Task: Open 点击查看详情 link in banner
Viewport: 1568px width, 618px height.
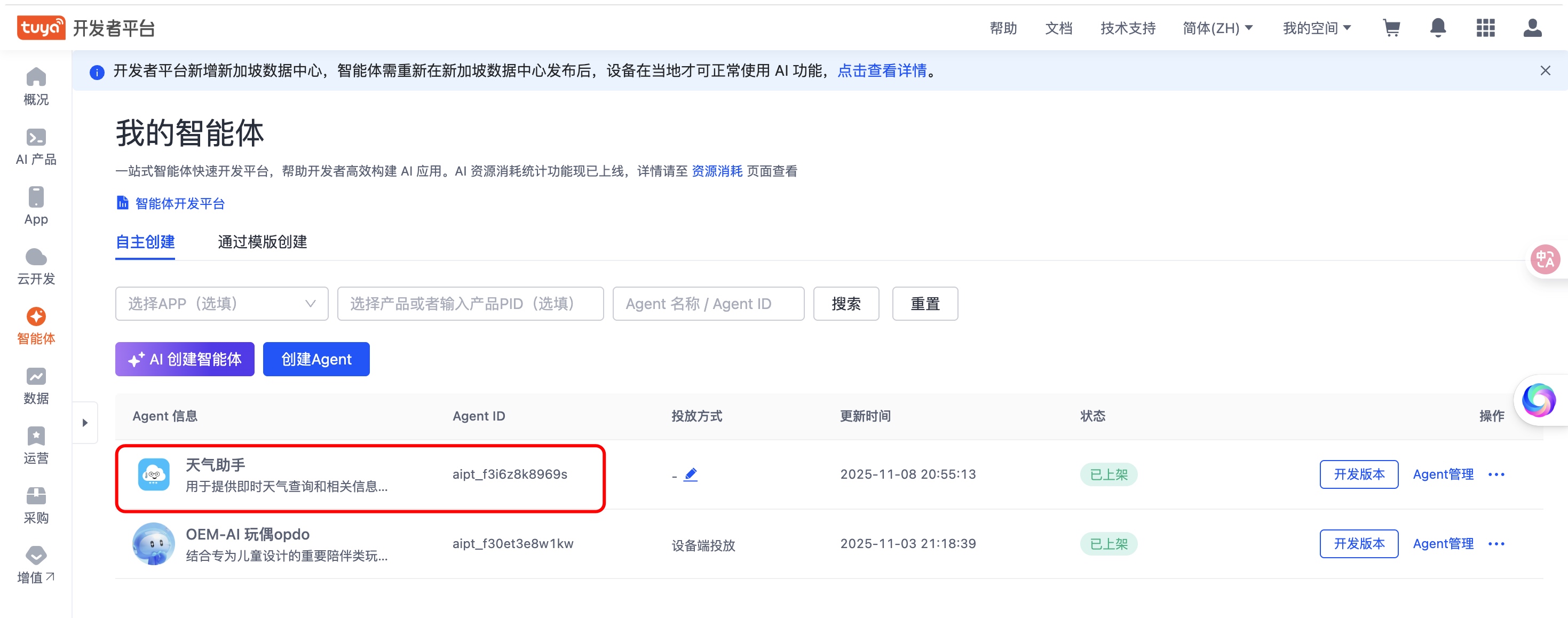Action: coord(882,71)
